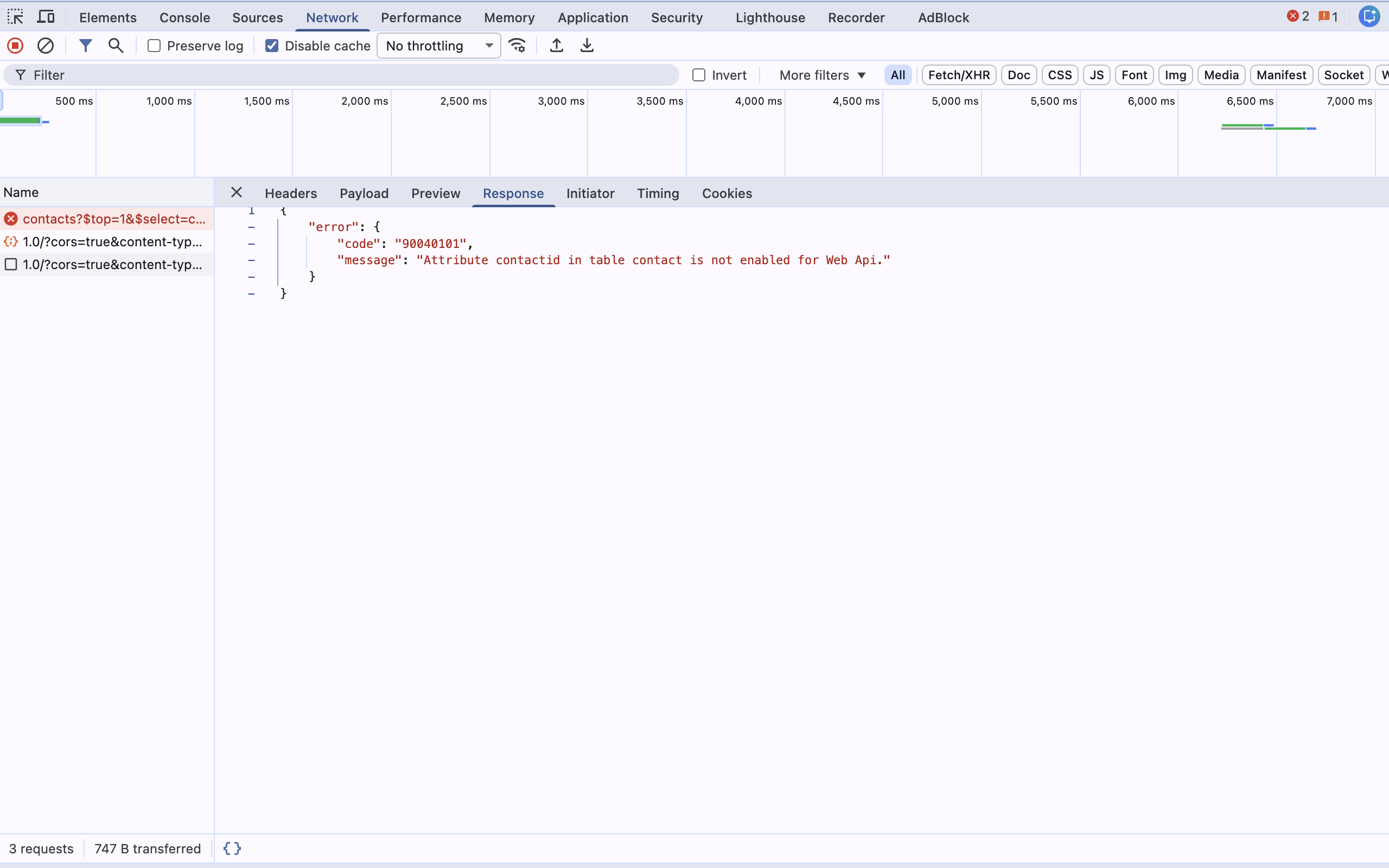Open the Application tab
The image size is (1389, 868).
pyautogui.click(x=593, y=18)
